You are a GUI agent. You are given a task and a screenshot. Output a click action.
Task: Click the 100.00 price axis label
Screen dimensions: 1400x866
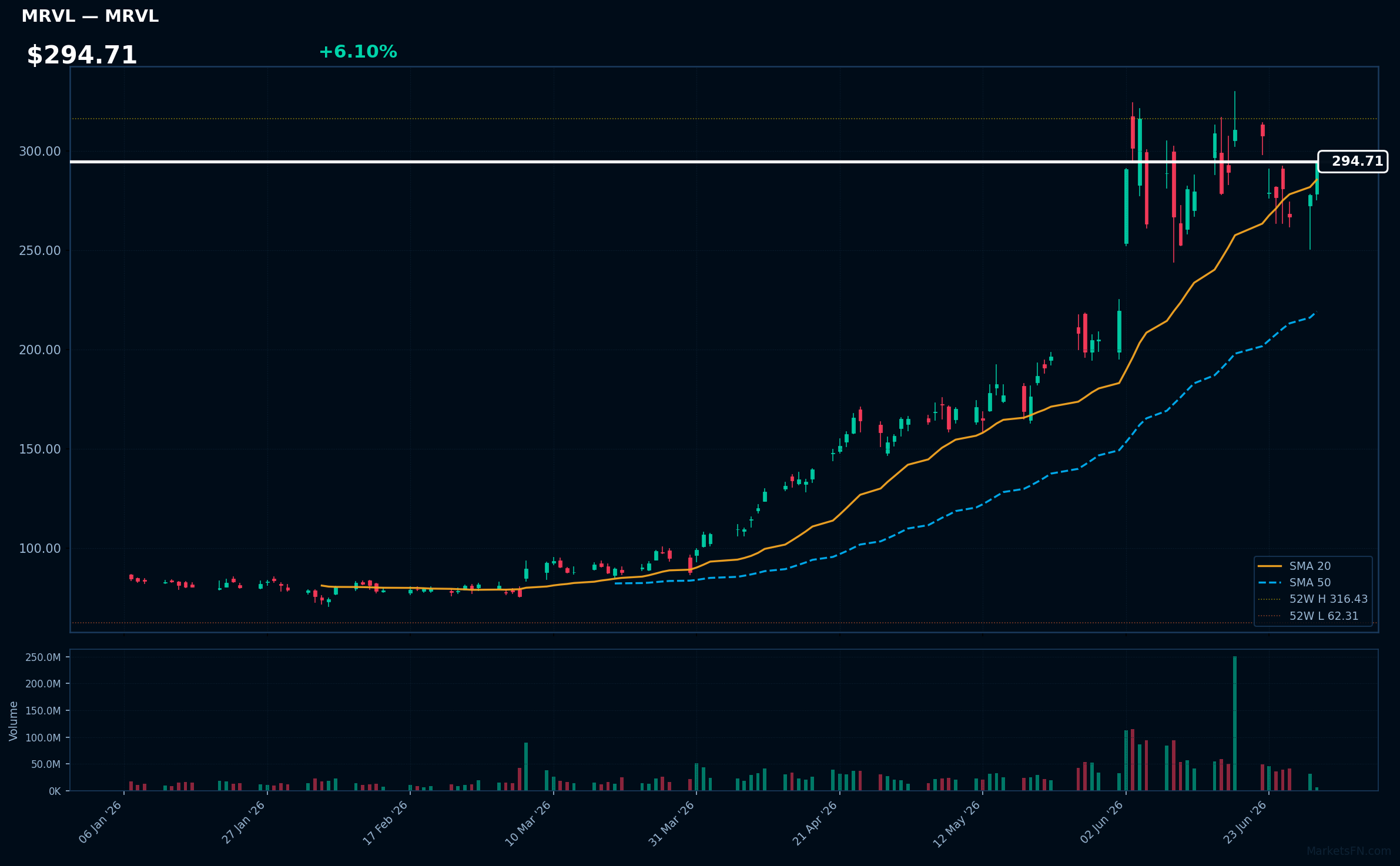click(40, 549)
